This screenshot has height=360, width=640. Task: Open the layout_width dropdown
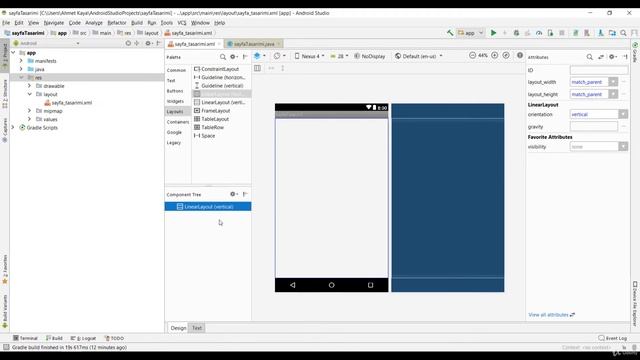tap(613, 82)
